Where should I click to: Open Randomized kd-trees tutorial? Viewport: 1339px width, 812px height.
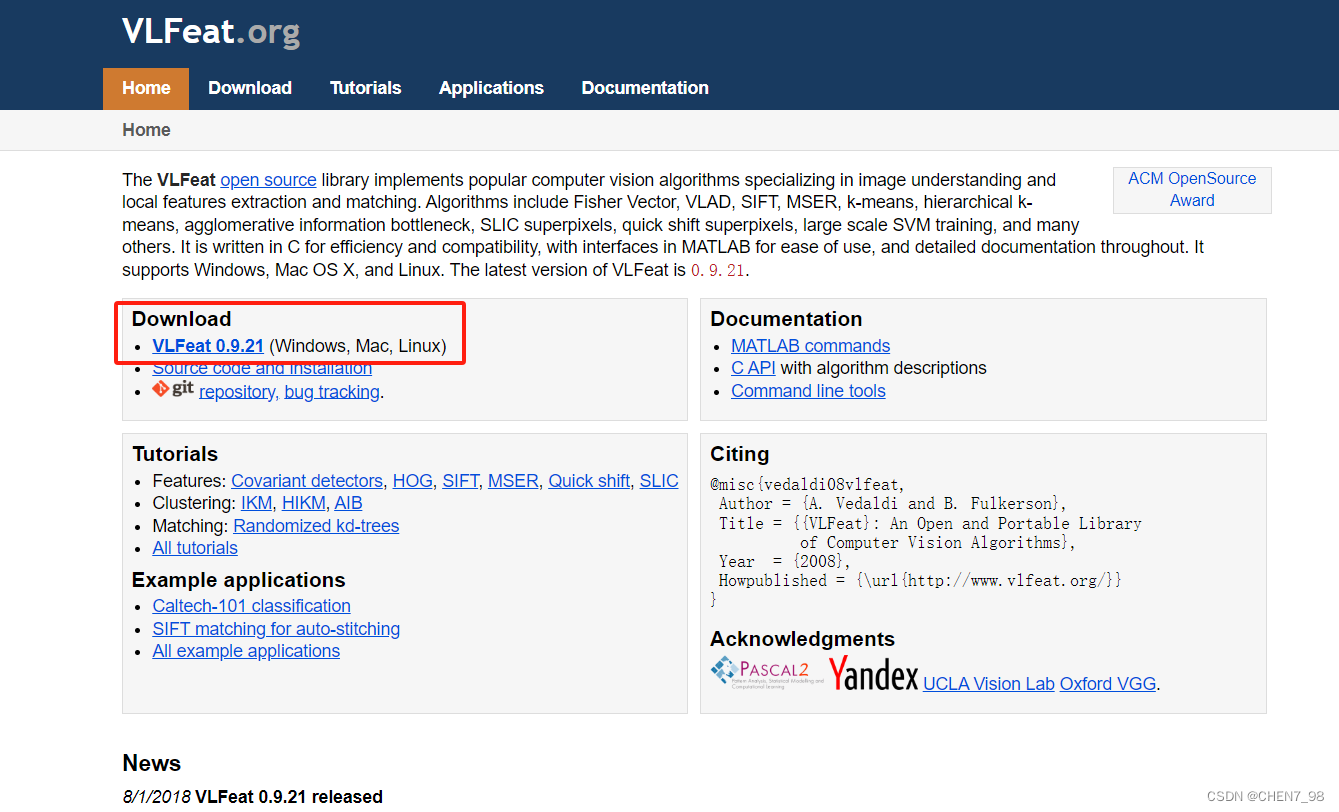(x=316, y=526)
